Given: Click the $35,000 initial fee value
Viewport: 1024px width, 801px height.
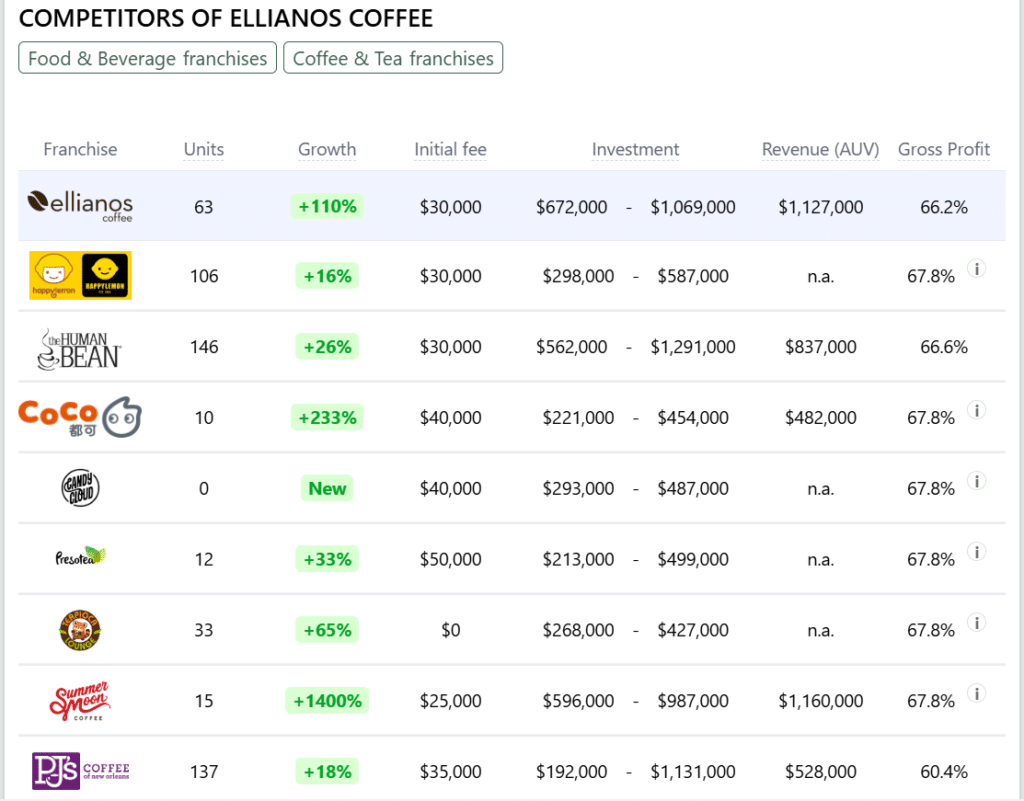Looking at the screenshot, I should (x=451, y=772).
